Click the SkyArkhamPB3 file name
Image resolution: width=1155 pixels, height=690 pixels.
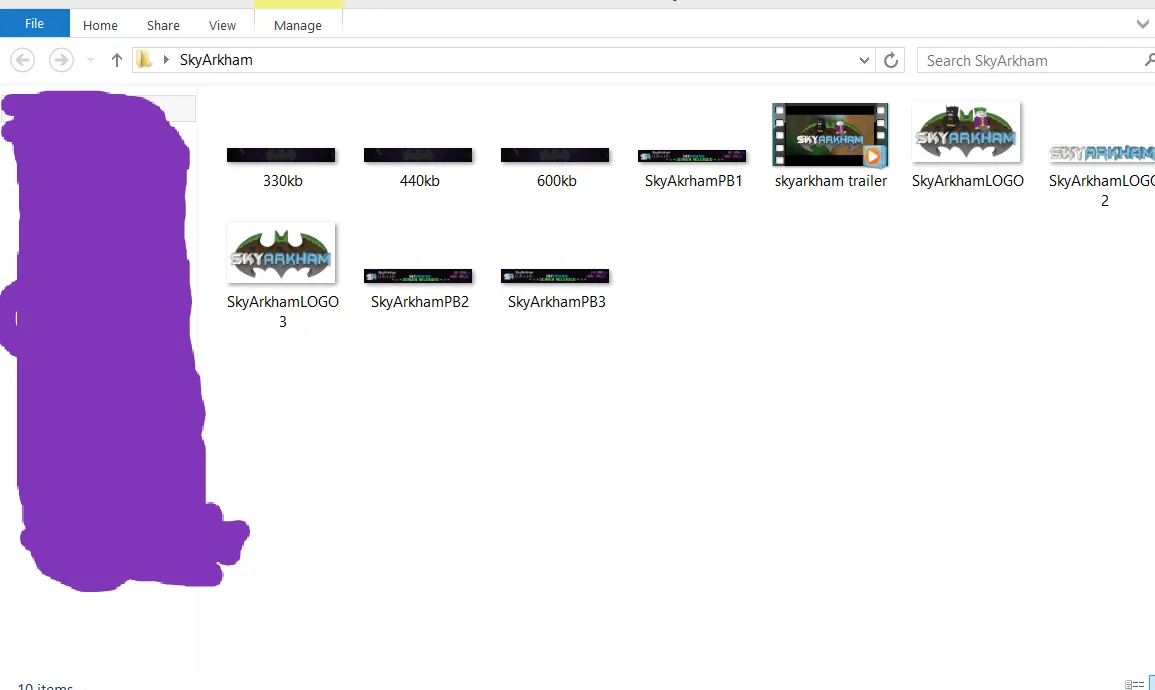point(557,301)
